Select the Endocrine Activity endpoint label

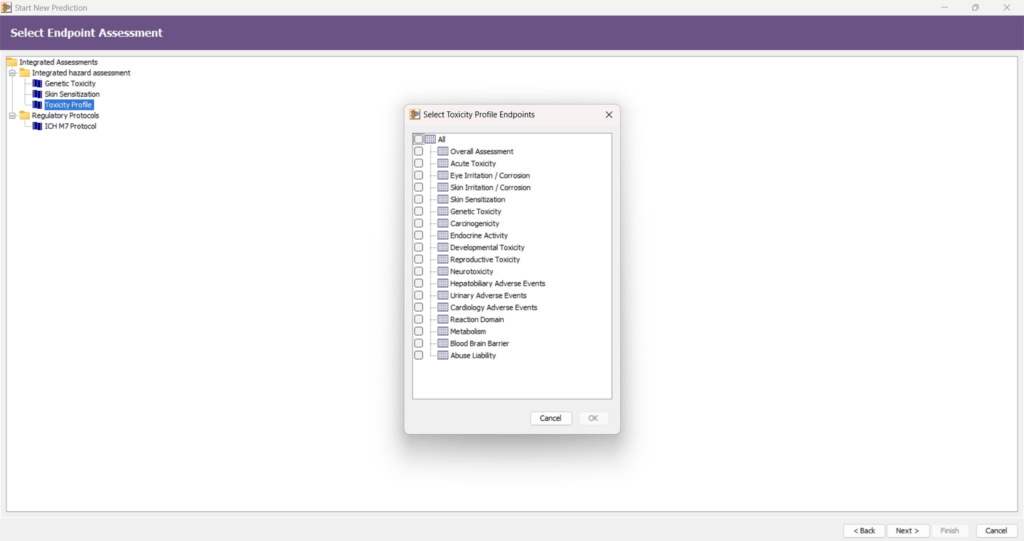coord(479,236)
